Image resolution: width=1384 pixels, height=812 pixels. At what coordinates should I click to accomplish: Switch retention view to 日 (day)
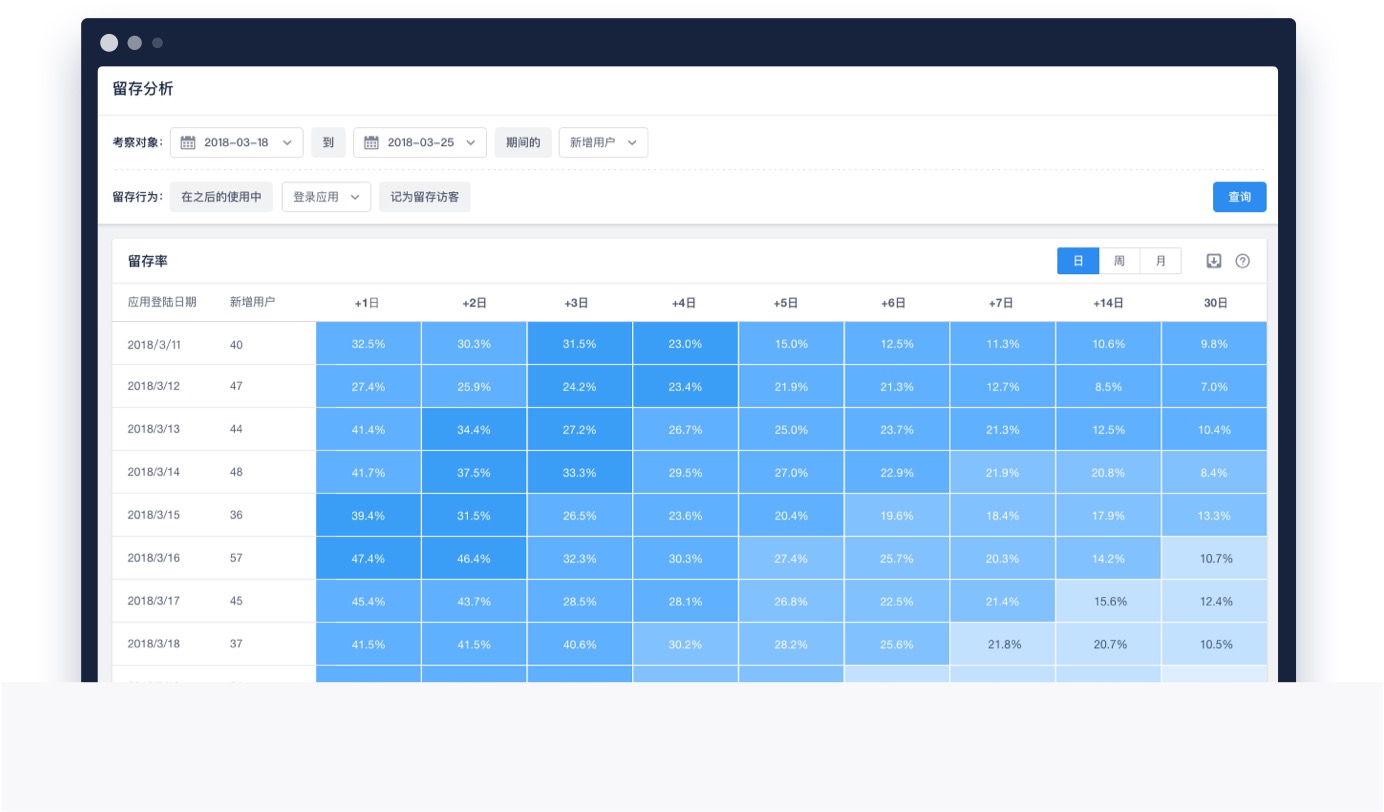tap(1078, 261)
